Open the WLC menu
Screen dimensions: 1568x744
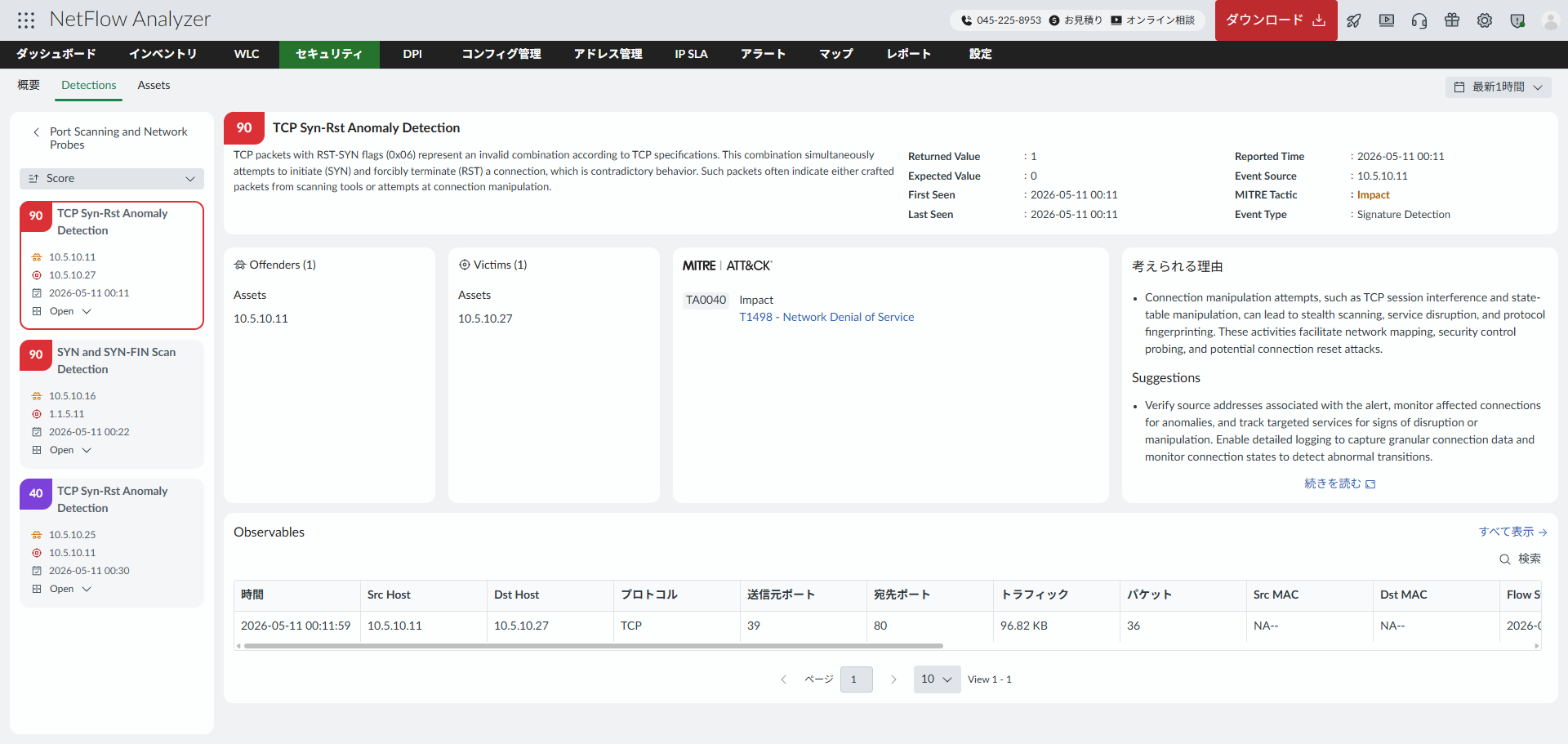(247, 54)
